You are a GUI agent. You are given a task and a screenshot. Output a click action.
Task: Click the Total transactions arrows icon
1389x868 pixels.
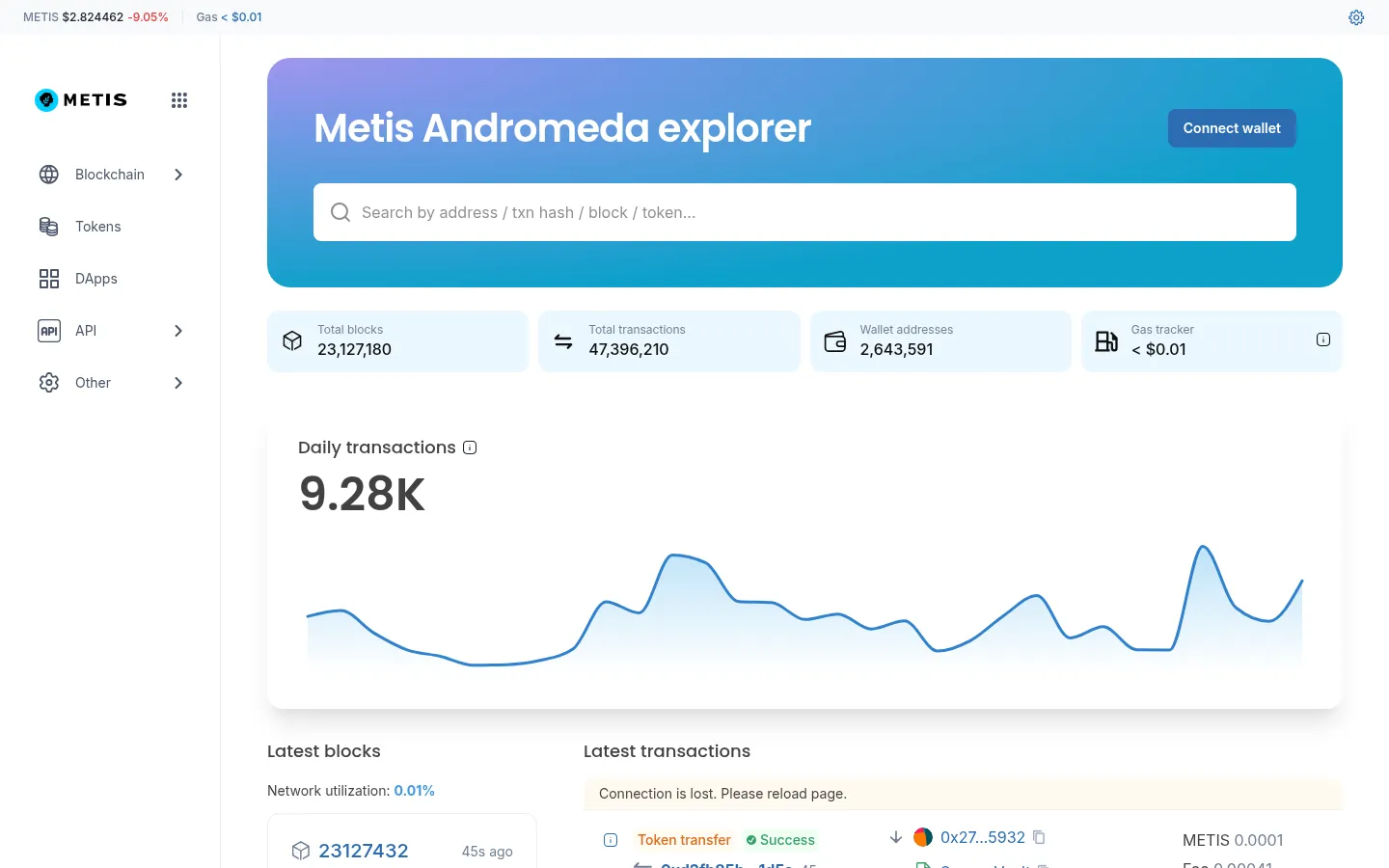click(563, 340)
